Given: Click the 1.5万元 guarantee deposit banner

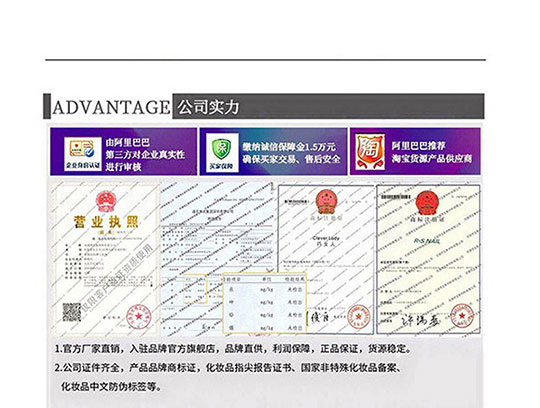Looking at the screenshot, I should pos(273,152).
